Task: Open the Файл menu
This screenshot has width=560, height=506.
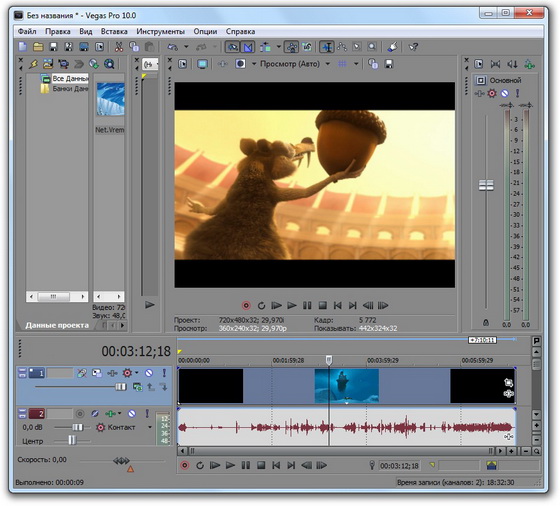Action: (27, 31)
